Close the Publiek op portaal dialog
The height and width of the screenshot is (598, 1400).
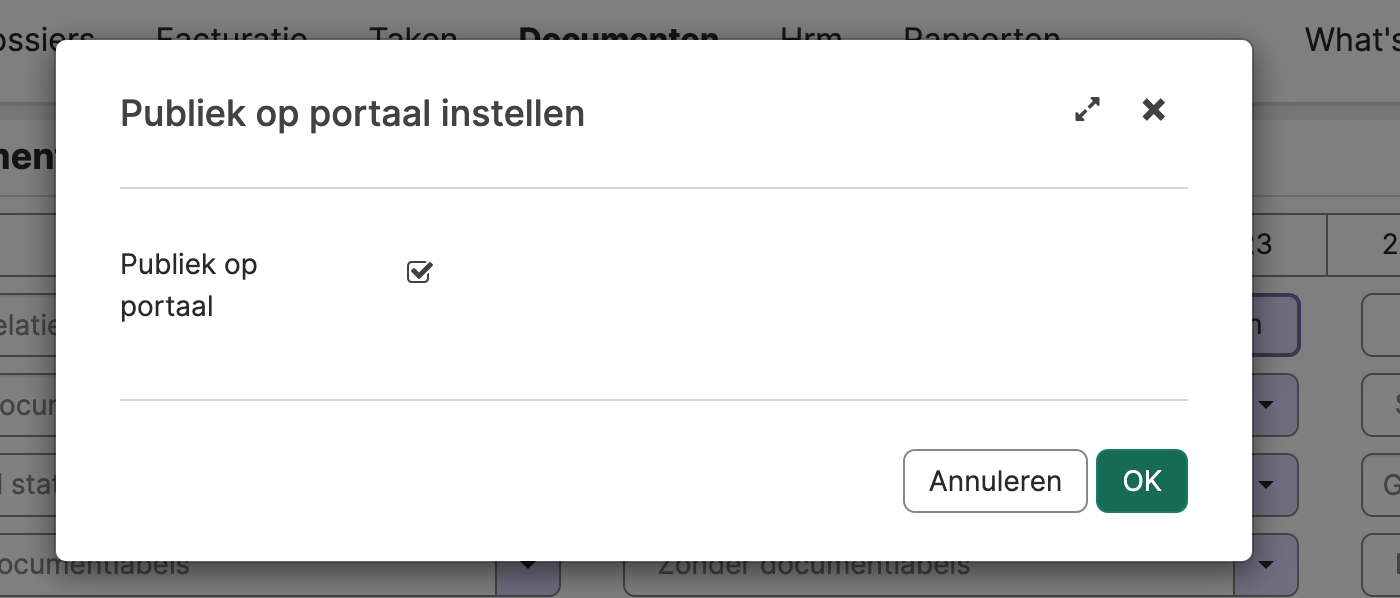tap(1154, 110)
